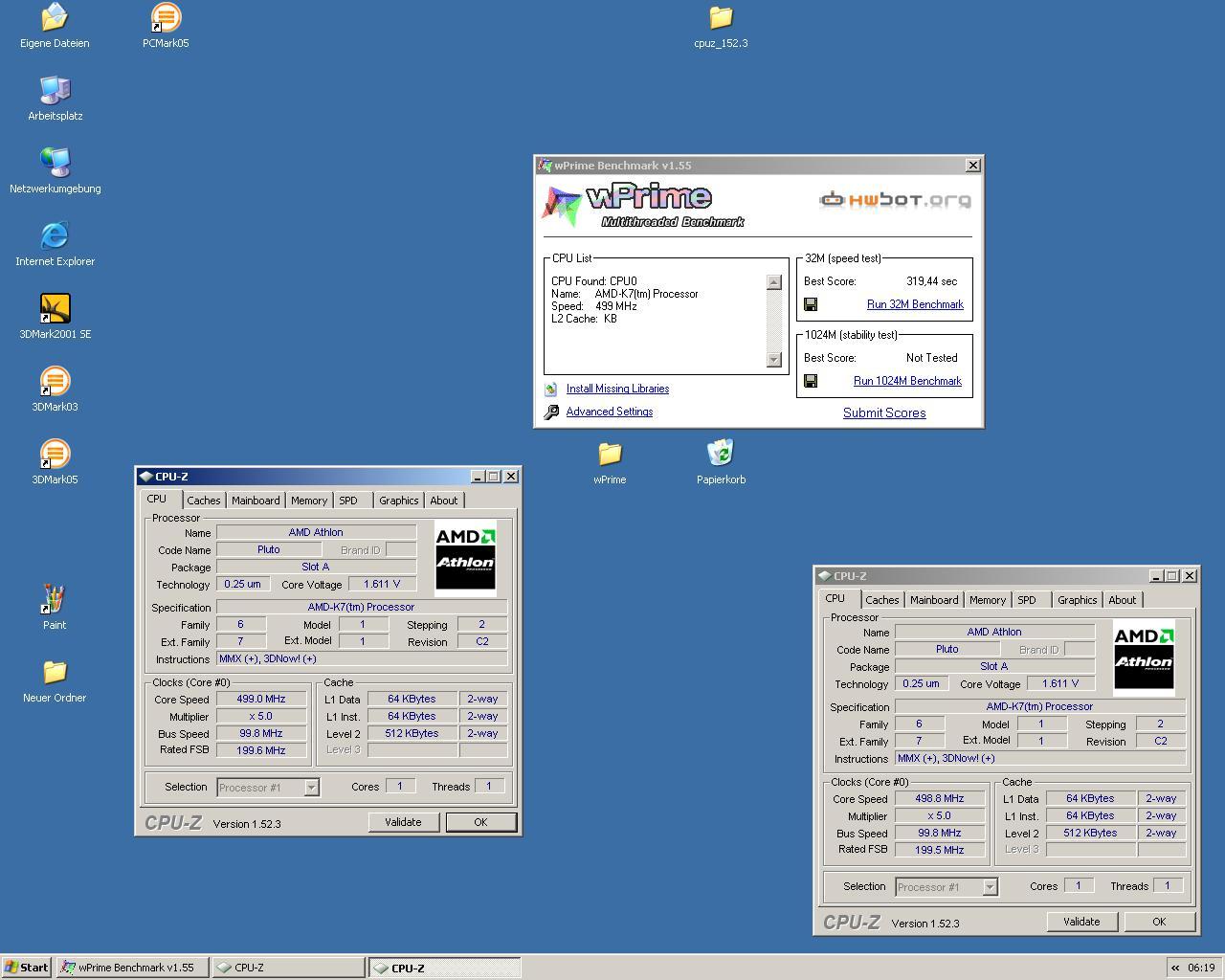This screenshot has width=1225, height=980.
Task: Expand hidden system tray icons chevron
Action: (x=1176, y=968)
